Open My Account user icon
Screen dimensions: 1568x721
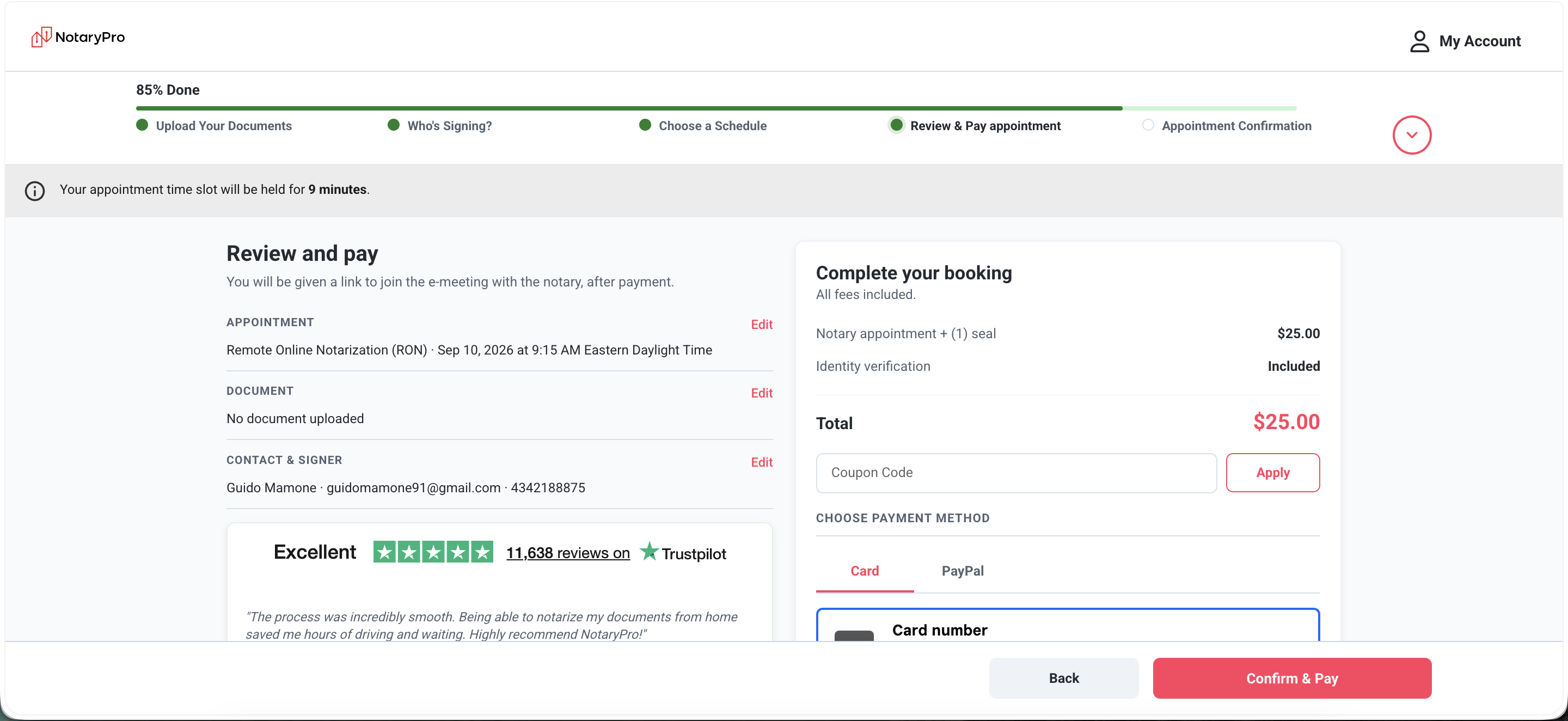(x=1419, y=41)
